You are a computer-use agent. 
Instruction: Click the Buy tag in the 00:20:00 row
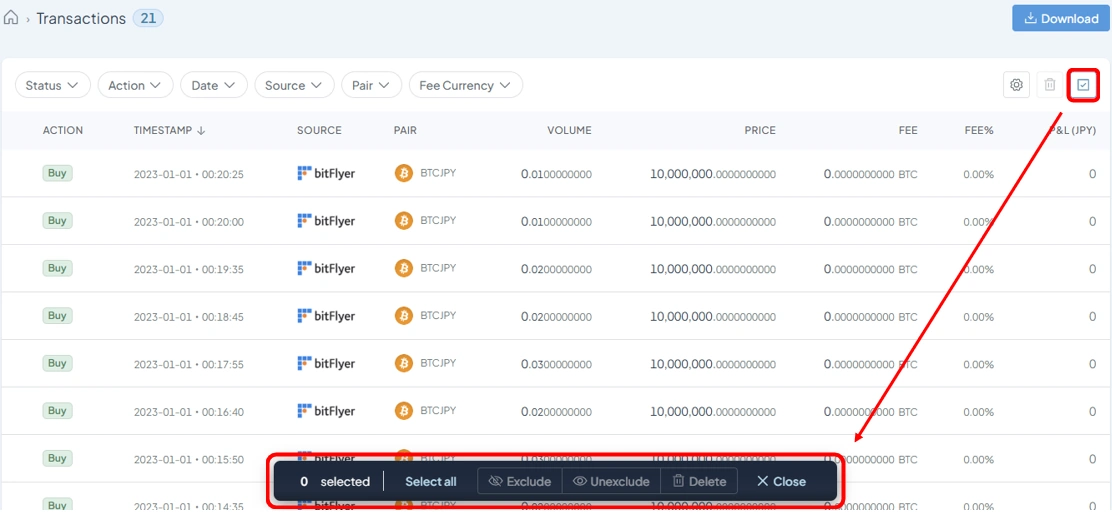(57, 220)
